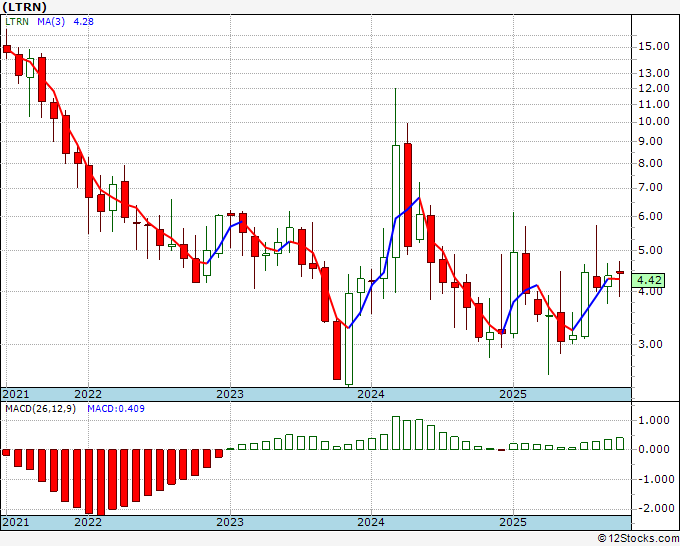Click the tallest green MACD histogram bar

click(396, 433)
